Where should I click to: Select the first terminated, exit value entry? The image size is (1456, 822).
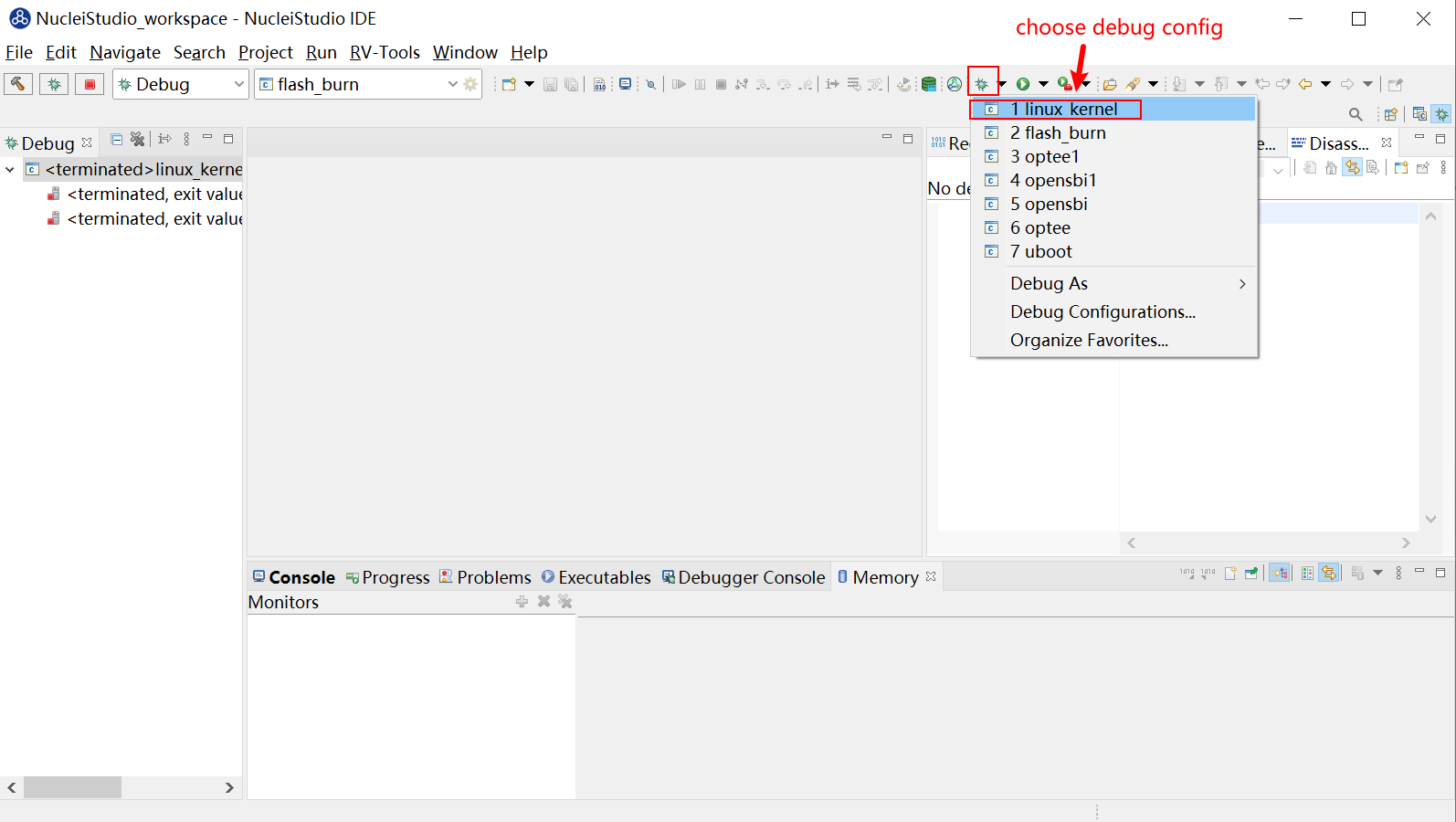[x=144, y=194]
